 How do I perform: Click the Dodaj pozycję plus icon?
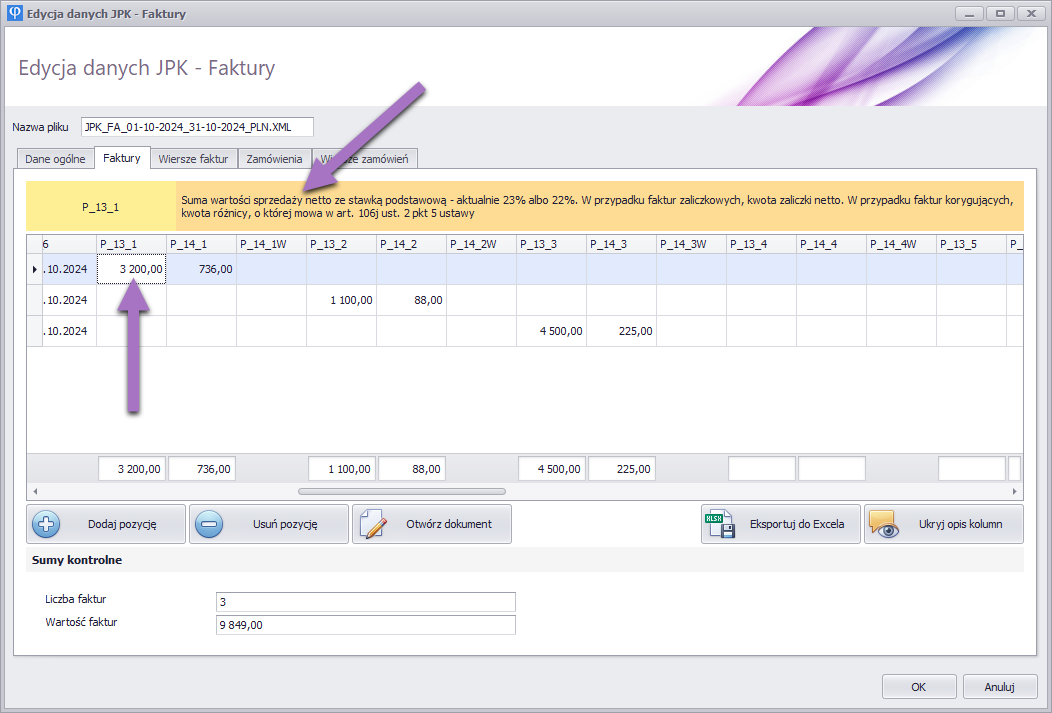47,524
